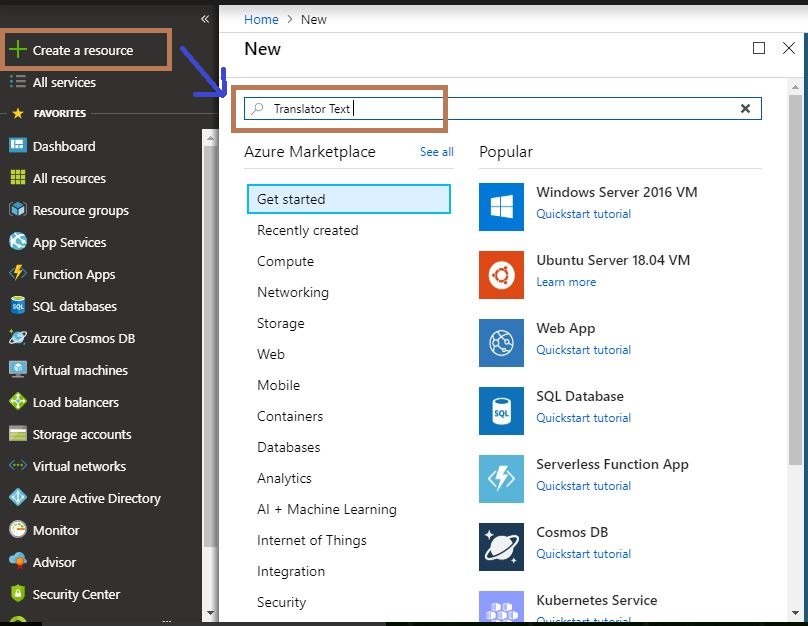Select the Analytics category
Screen dimensions: 808x626
[x=284, y=478]
